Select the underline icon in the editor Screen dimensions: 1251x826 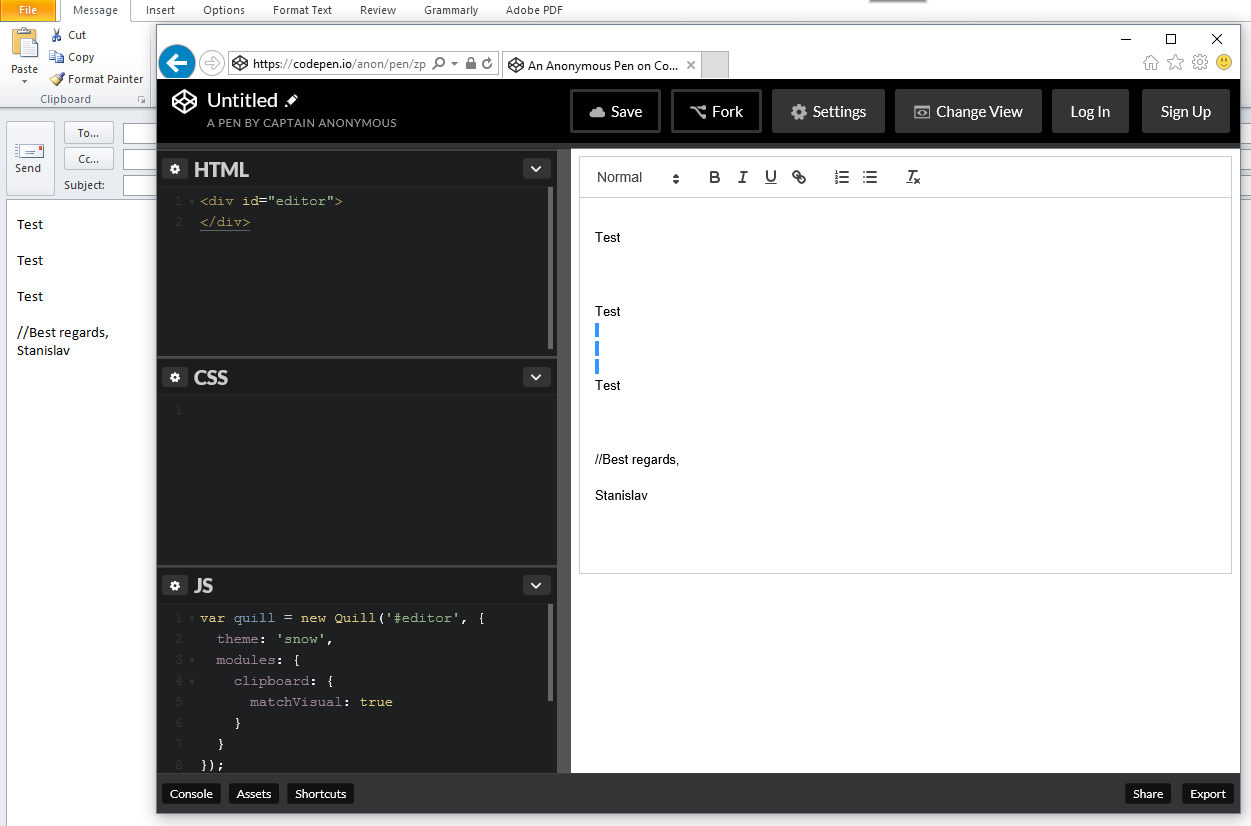click(770, 177)
